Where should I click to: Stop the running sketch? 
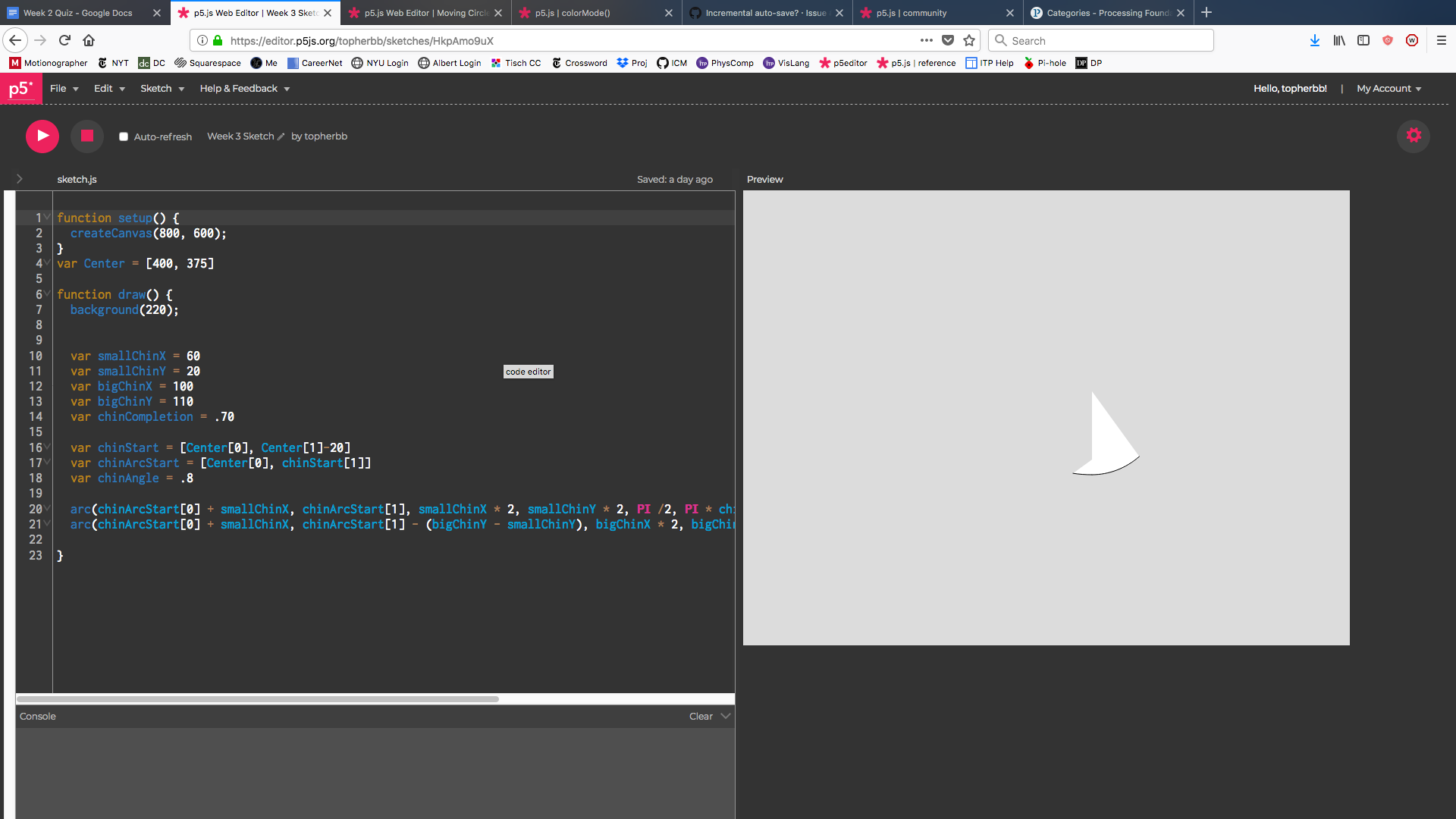(87, 136)
